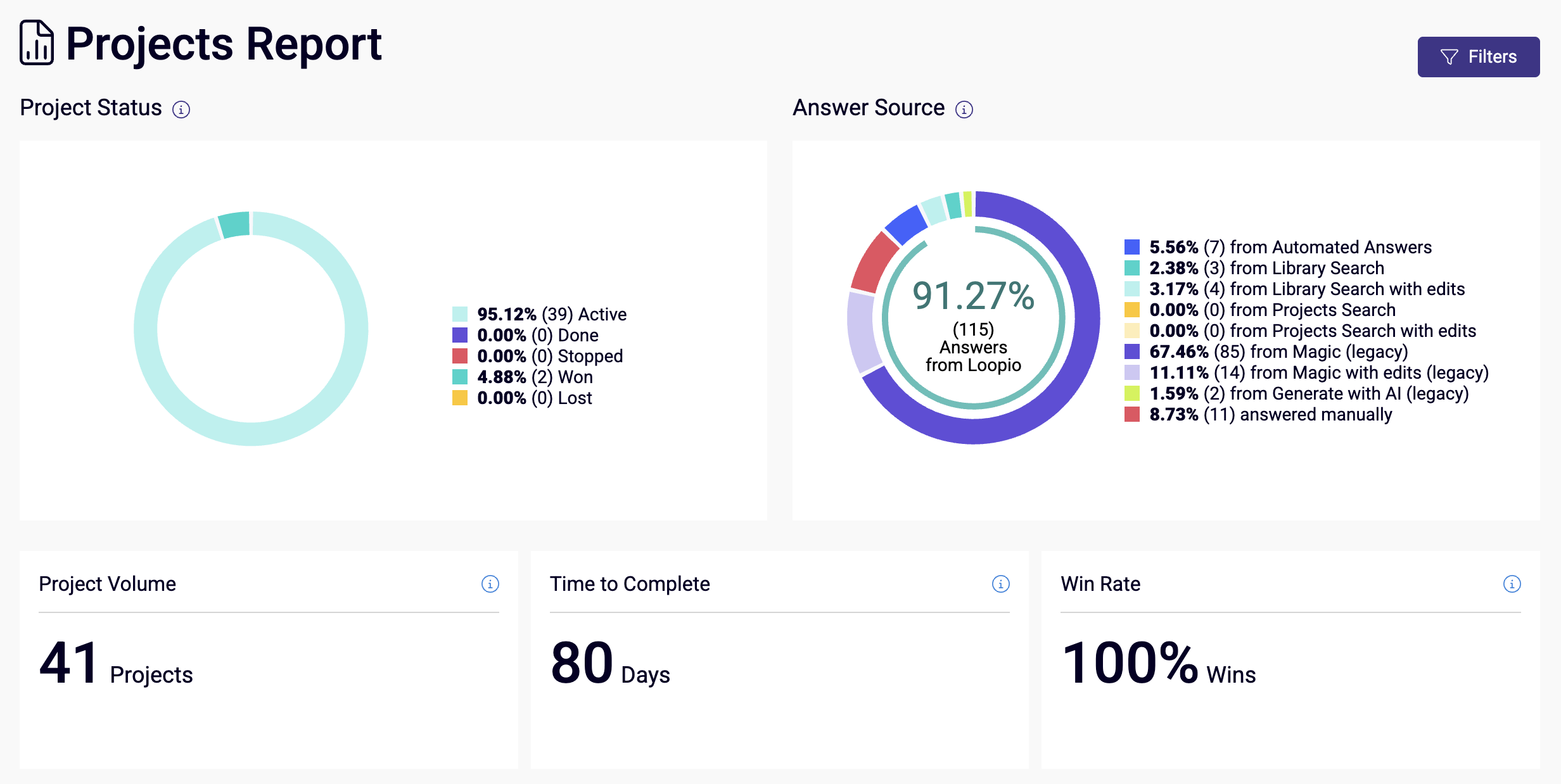Click the Win Rate card title
This screenshot has height=784, width=1561.
pos(1101,584)
